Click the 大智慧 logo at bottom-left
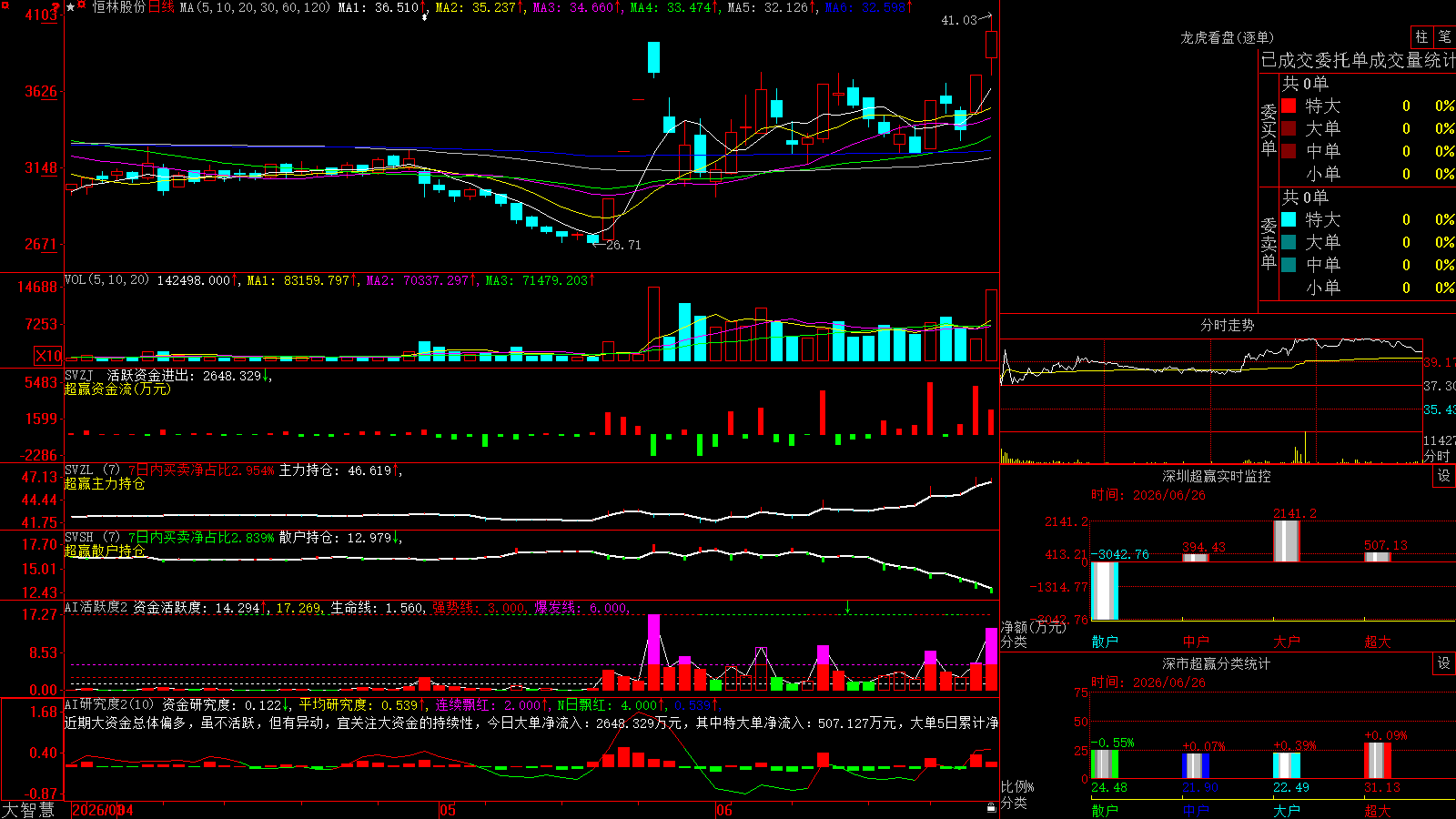The image size is (1456, 819). pos(28,810)
